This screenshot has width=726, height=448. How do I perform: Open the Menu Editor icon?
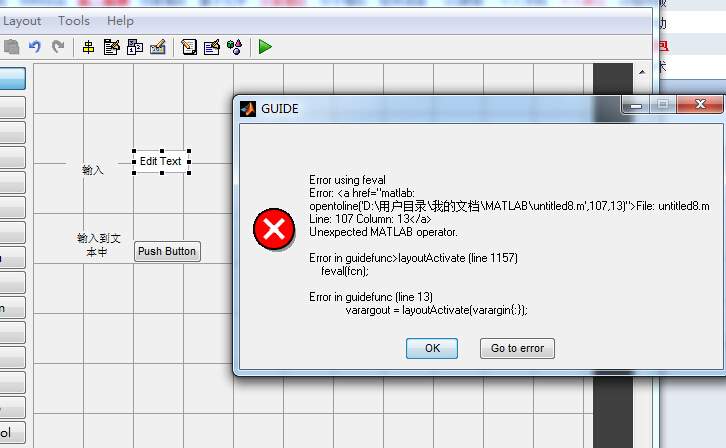pyautogui.click(x=112, y=47)
